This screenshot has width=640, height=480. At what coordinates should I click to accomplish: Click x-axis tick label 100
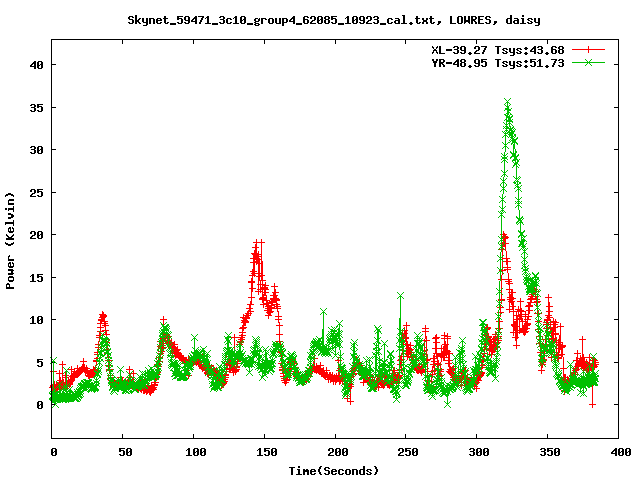click(x=196, y=452)
